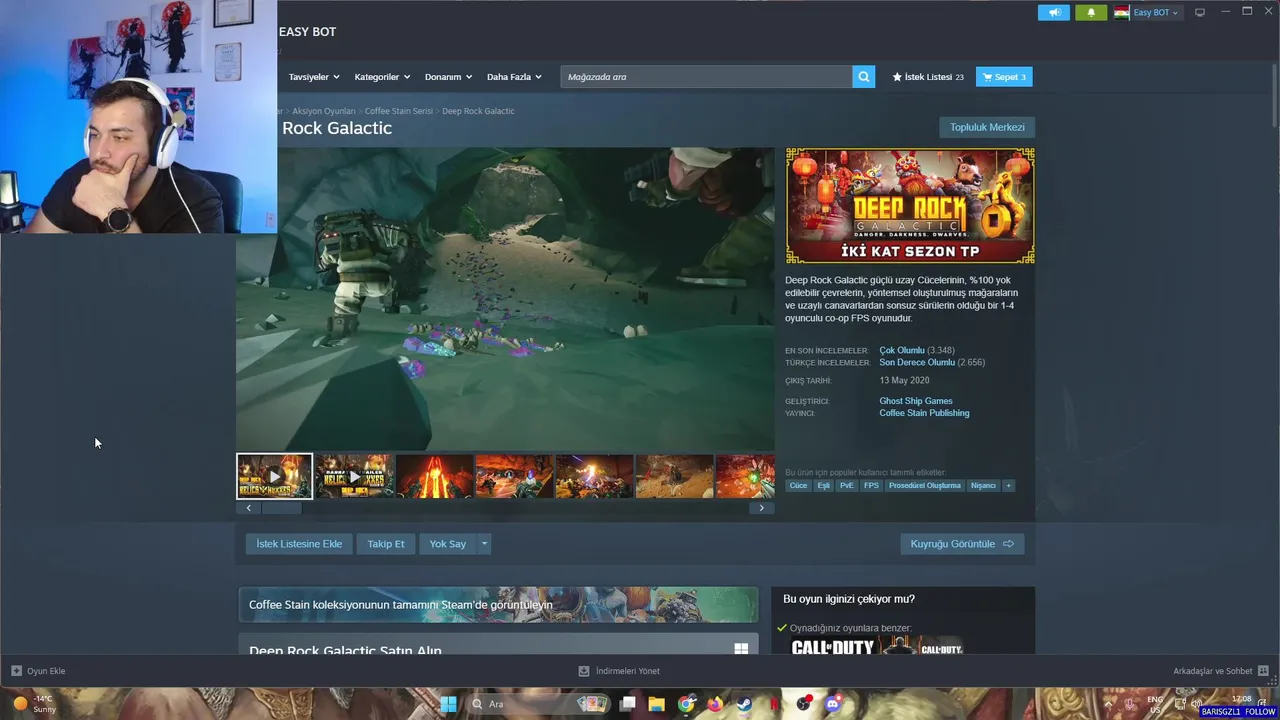Select the Nişancı tag
Viewport: 1280px width, 720px height.
[983, 486]
